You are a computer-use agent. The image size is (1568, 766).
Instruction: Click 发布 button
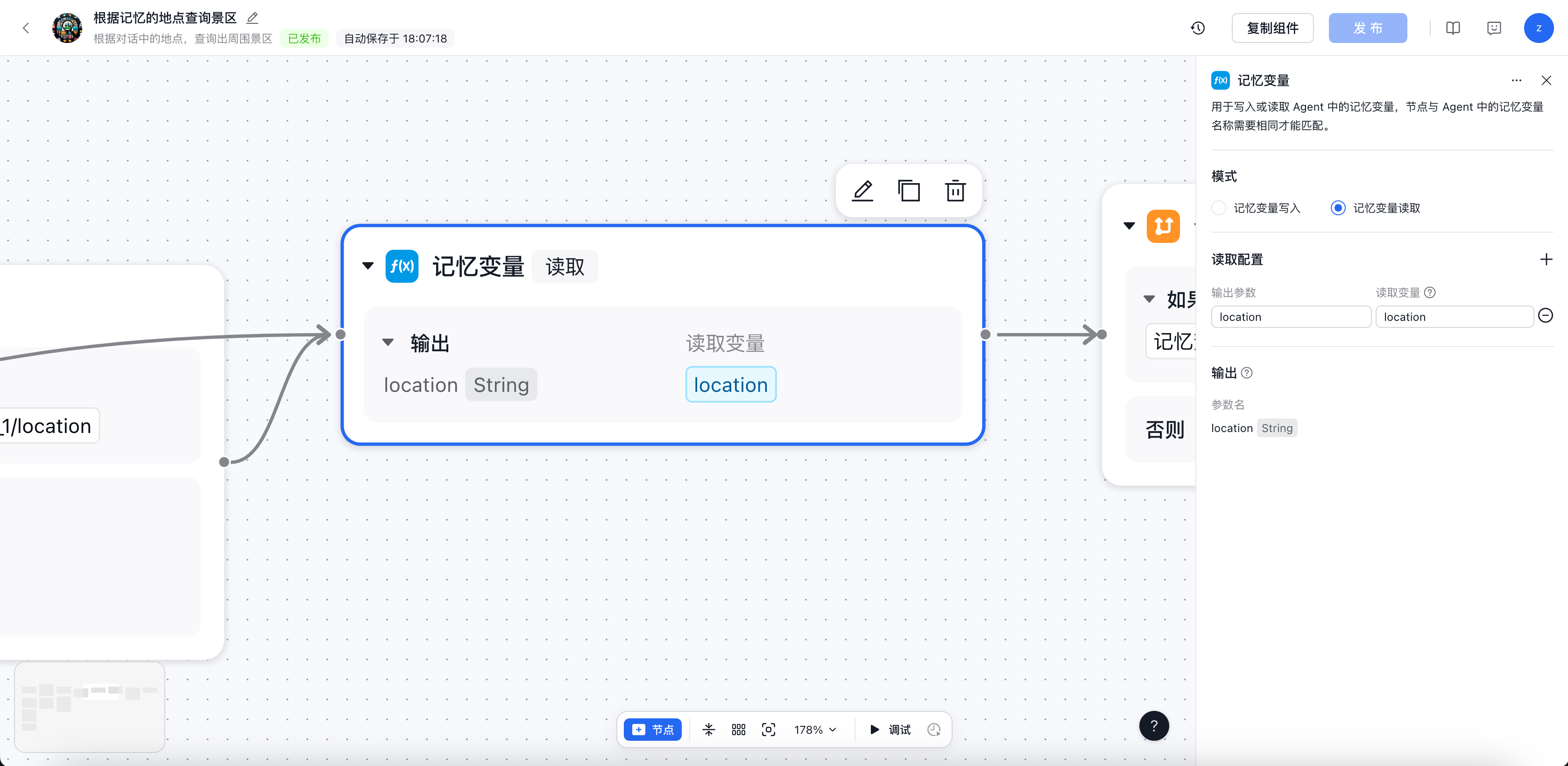click(x=1367, y=28)
